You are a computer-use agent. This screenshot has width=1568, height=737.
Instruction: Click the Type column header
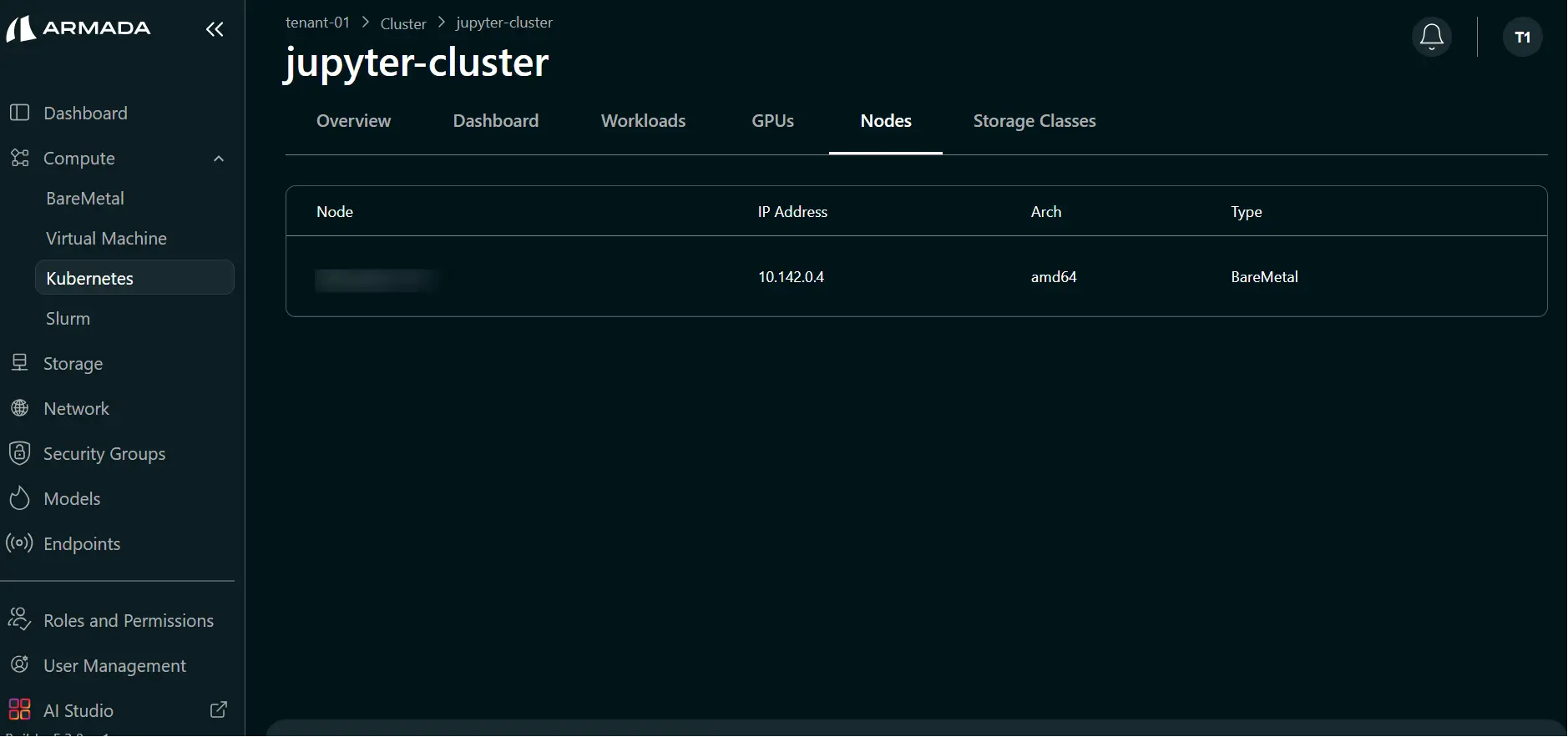(x=1247, y=212)
